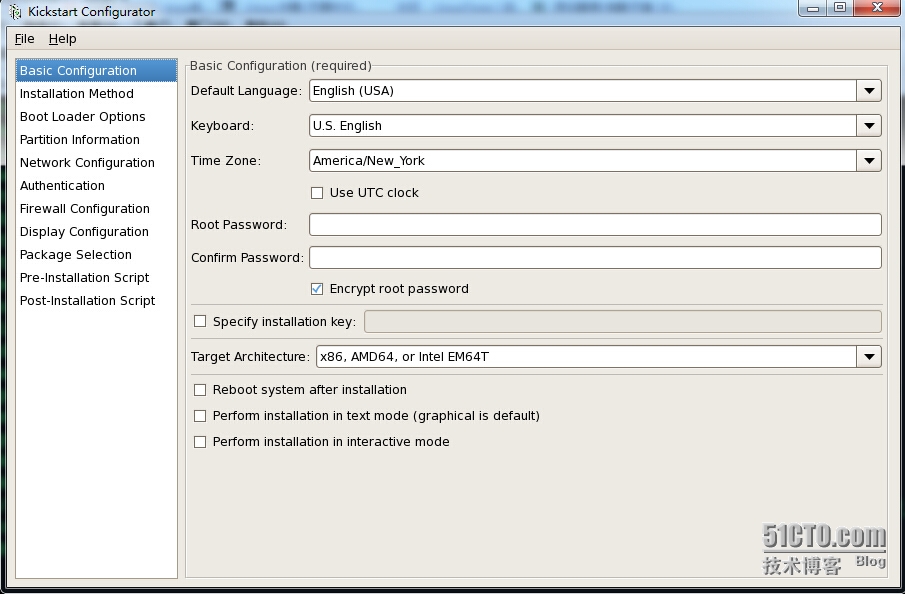Switch to Installation Method section

(x=96, y=94)
